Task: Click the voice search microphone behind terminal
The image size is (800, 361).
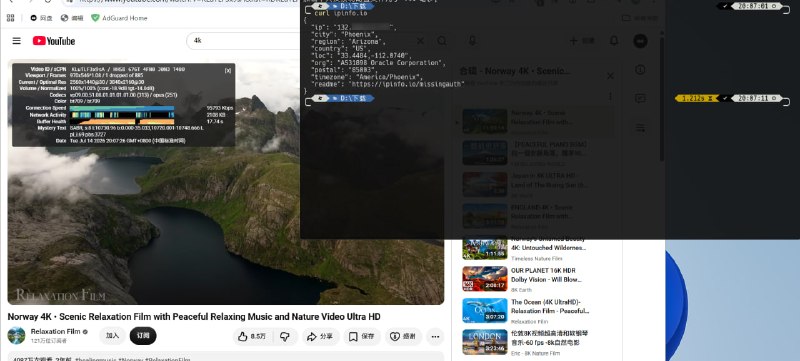Action: pos(473,41)
